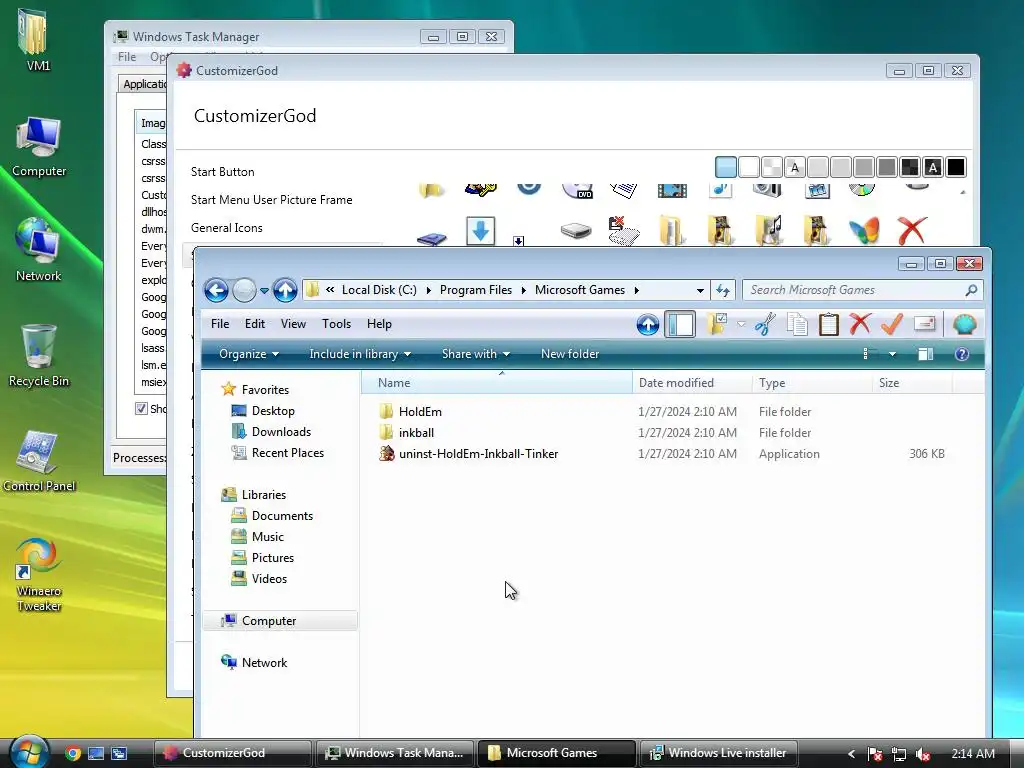This screenshot has width=1024, height=768.
Task: Select the uninst-HoldEm-Inkball-Tinker application
Action: click(x=478, y=454)
